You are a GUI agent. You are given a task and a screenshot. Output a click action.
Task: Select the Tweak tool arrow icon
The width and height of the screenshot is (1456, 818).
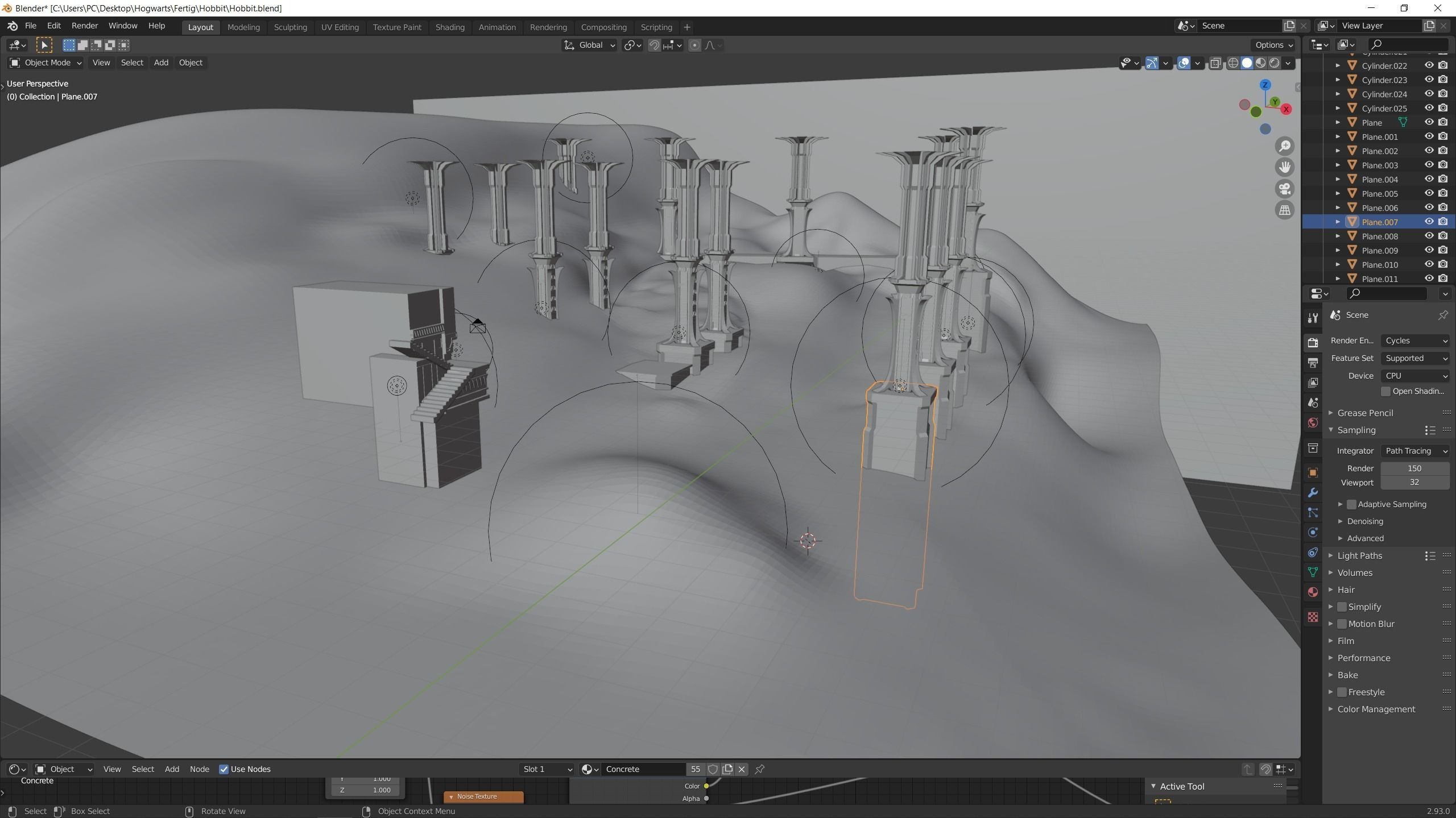[44, 45]
